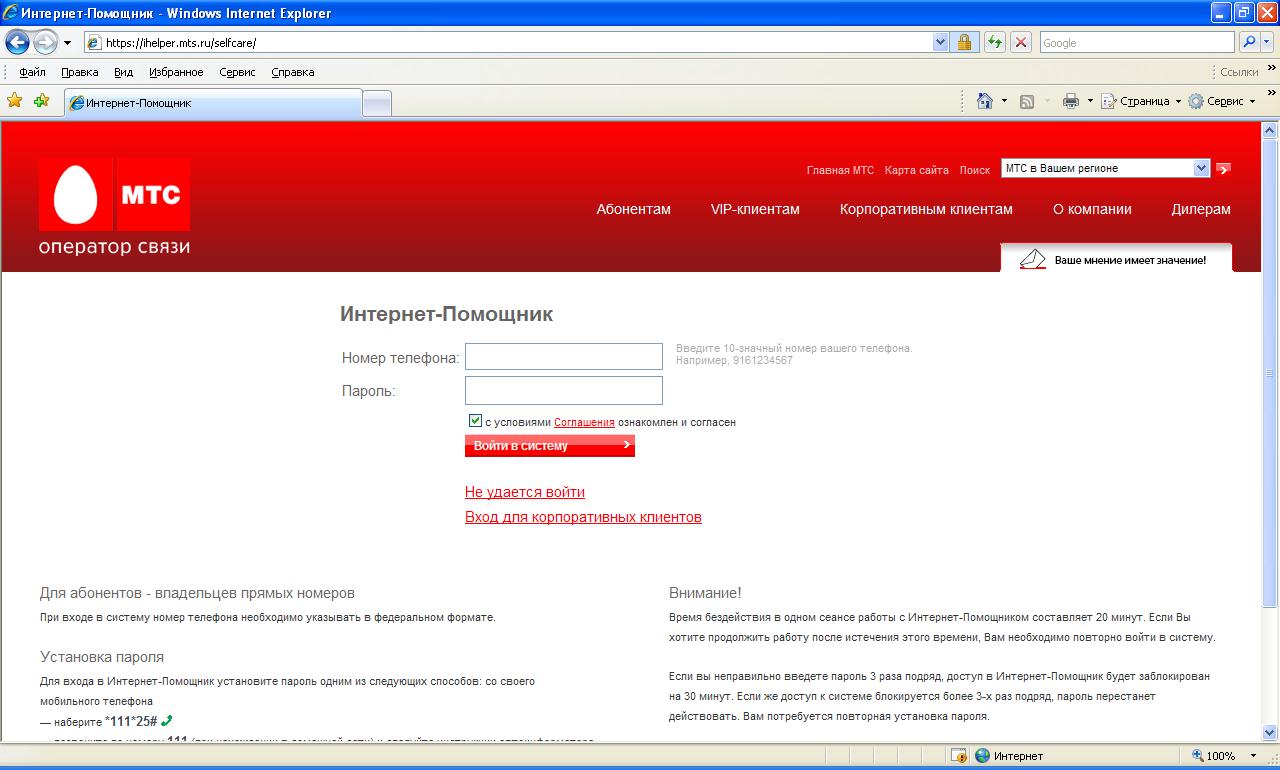Image resolution: width=1280 pixels, height=770 pixels.
Task: Open the Справка menu
Action: (293, 72)
